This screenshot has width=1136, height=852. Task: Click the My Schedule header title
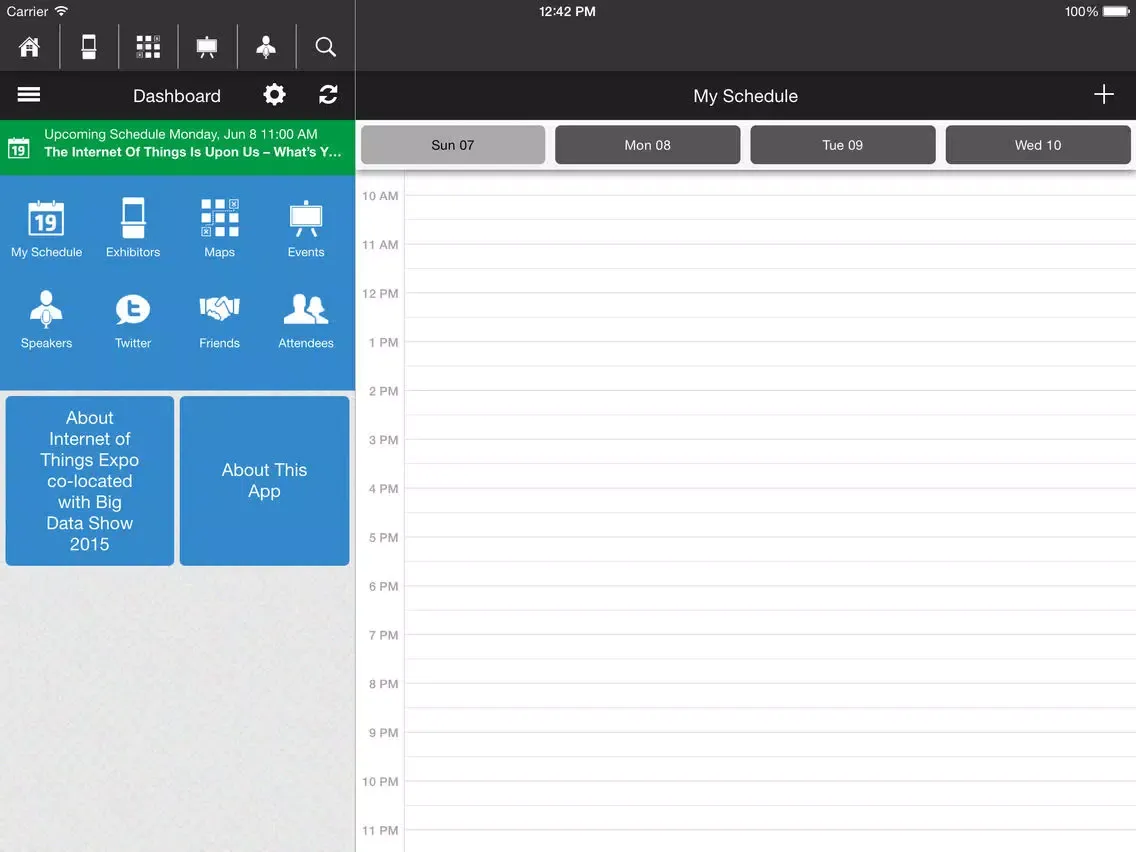tap(746, 96)
